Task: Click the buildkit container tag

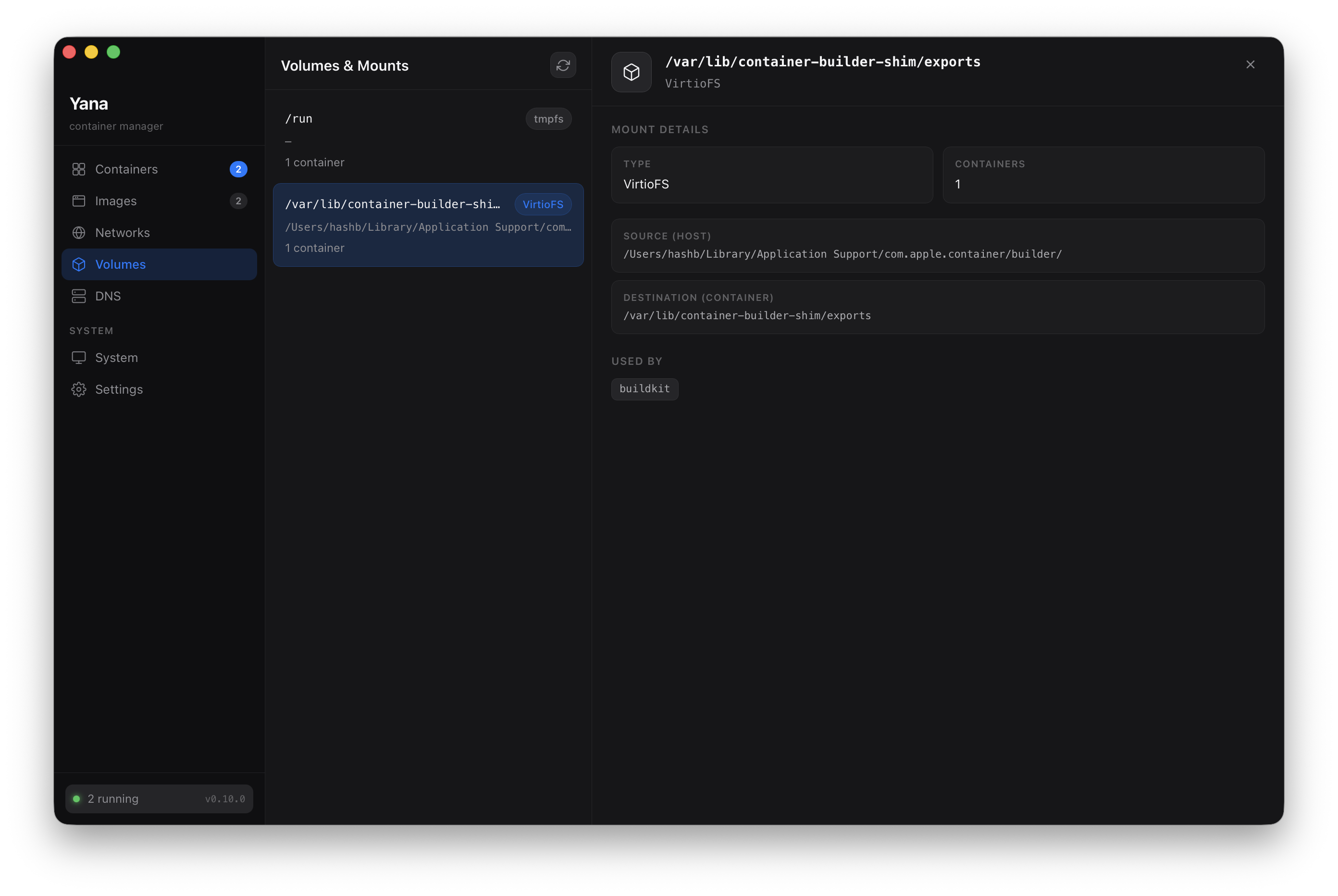Action: [x=644, y=388]
